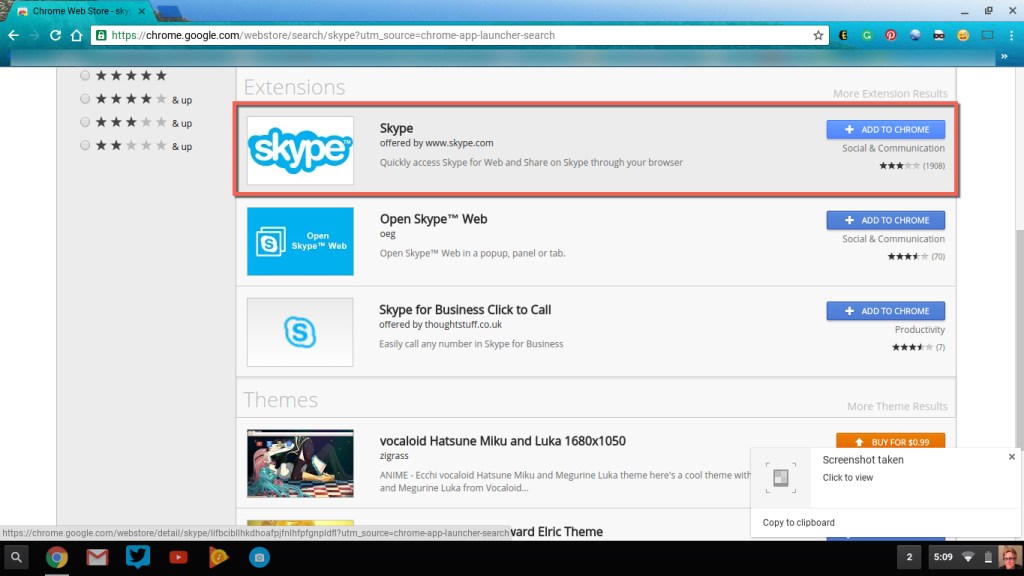Launch Twitter from the shelf
This screenshot has width=1024, height=576.
point(137,557)
